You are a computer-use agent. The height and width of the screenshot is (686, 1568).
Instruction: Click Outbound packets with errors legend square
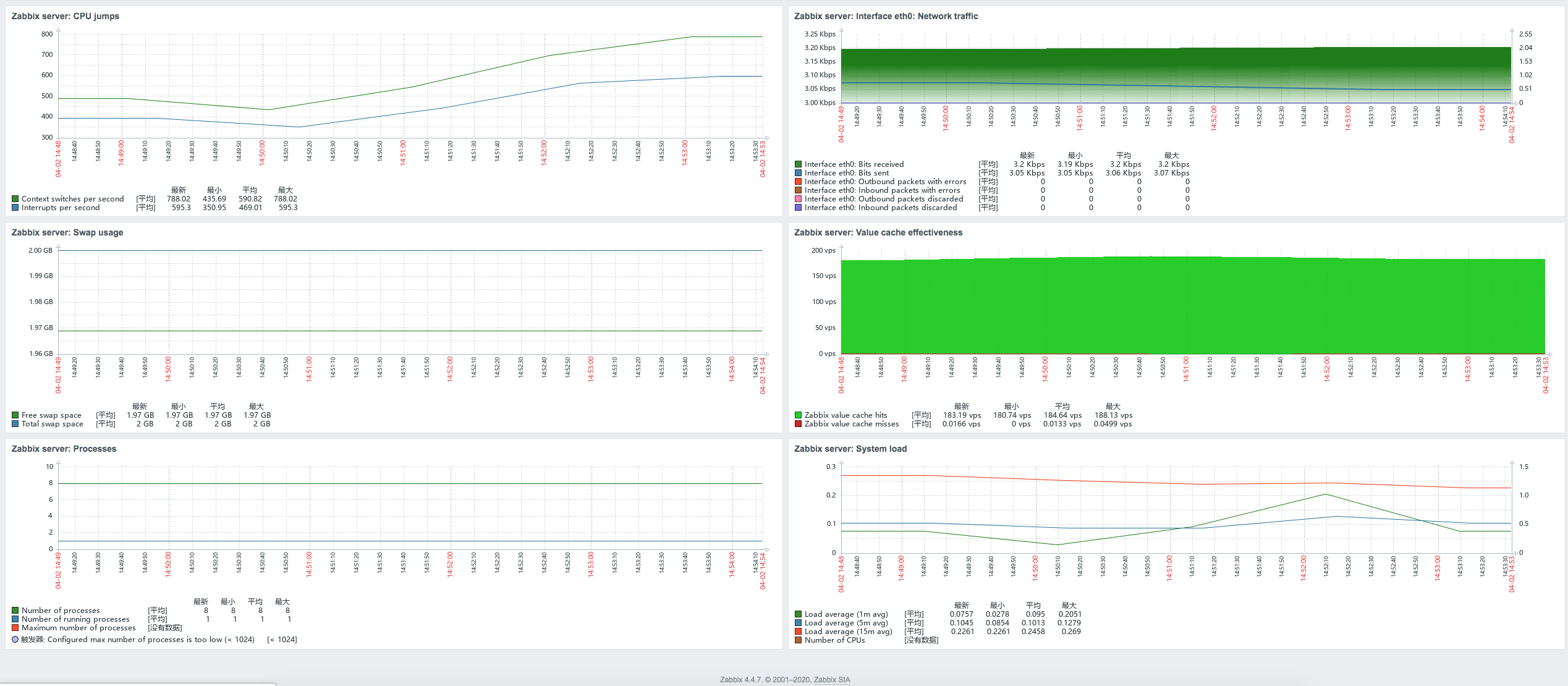pos(798,182)
